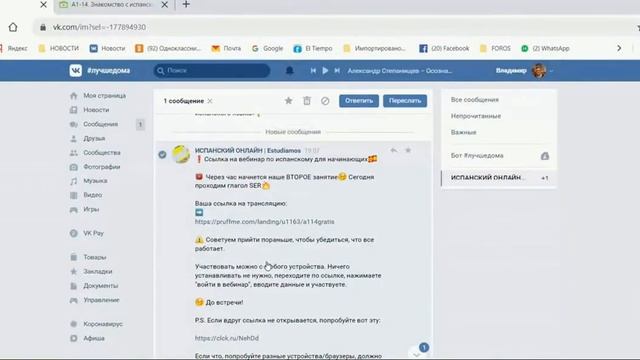Open ИСПАНСКИЙ ОНЛАЙН conversation tab

(x=499, y=178)
